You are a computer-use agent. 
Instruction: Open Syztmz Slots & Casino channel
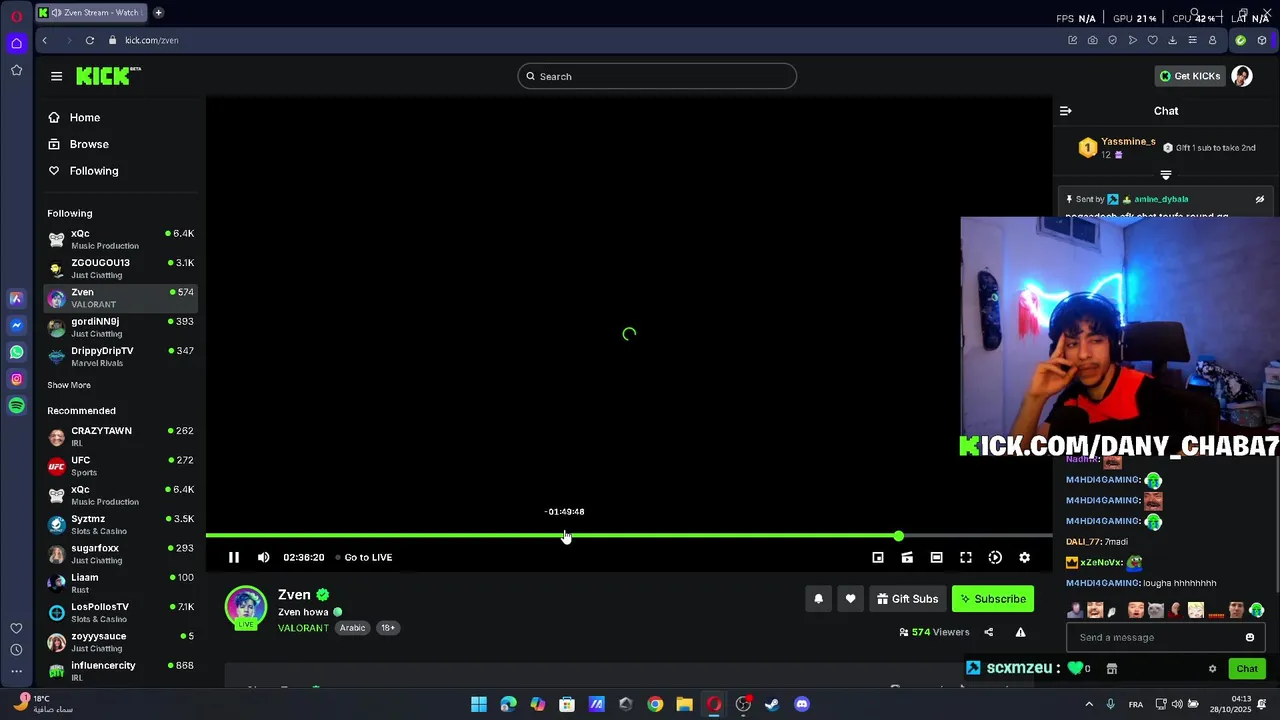(x=121, y=524)
